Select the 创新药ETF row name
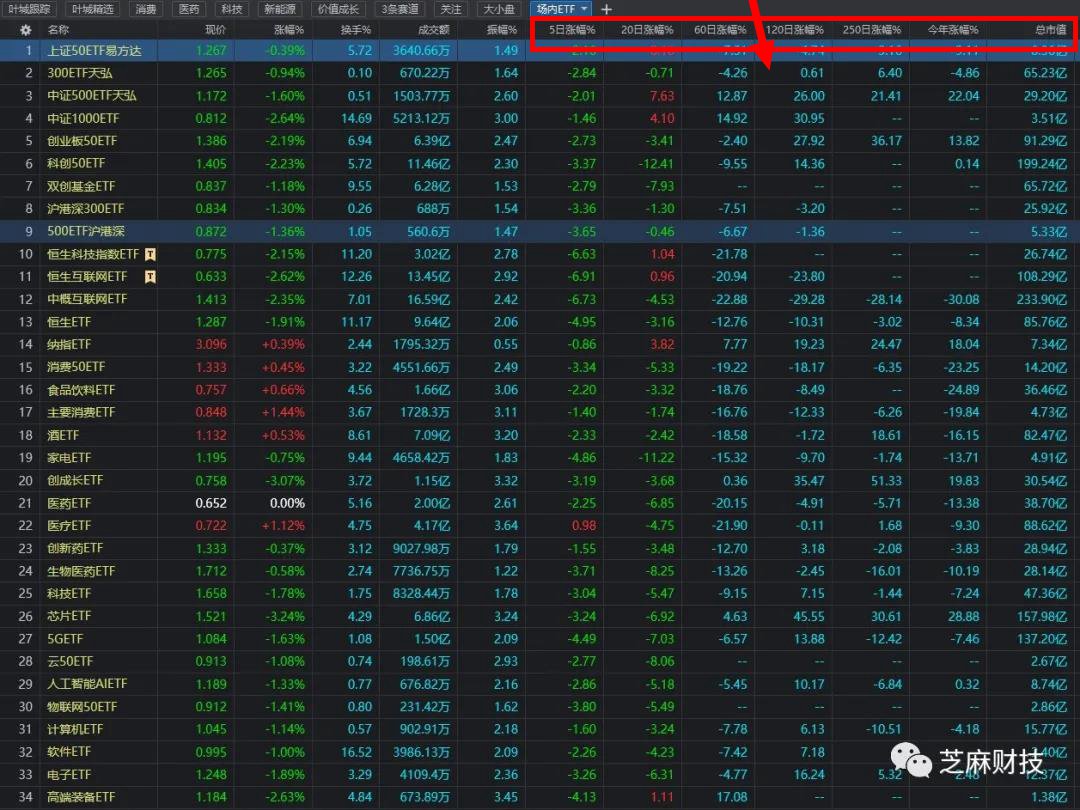Image resolution: width=1080 pixels, height=810 pixels. tap(75, 548)
